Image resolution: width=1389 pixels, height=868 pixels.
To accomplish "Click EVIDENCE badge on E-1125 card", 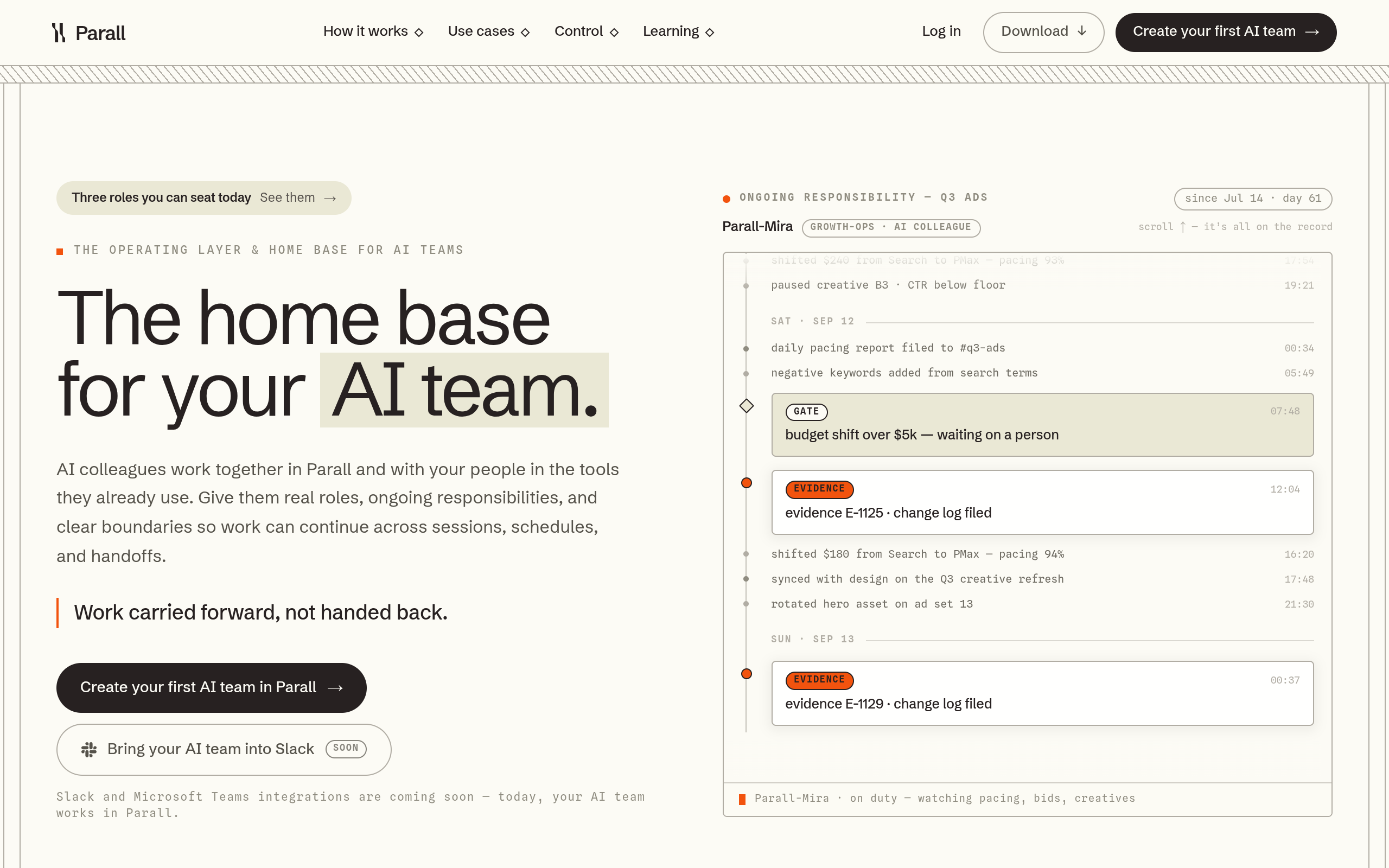I will pos(819,489).
